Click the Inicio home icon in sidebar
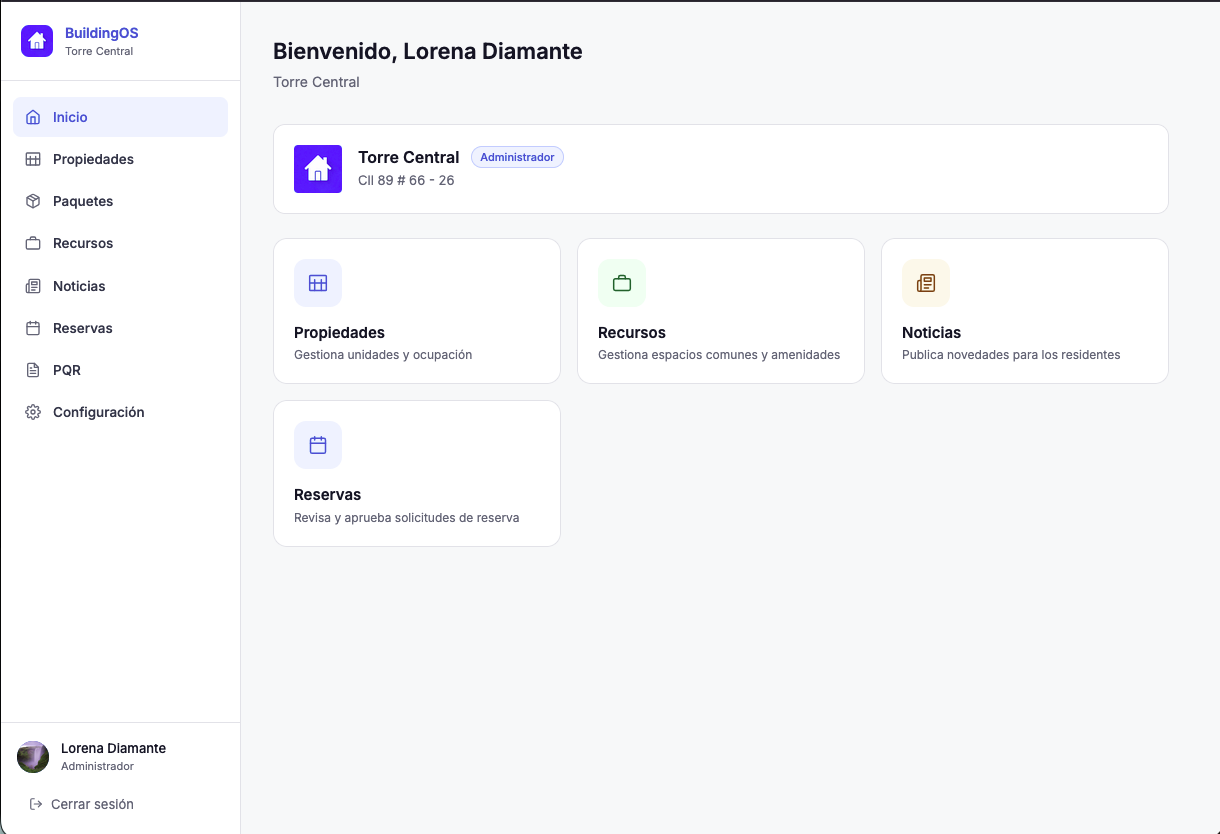Image resolution: width=1220 pixels, height=834 pixels. coord(33,117)
